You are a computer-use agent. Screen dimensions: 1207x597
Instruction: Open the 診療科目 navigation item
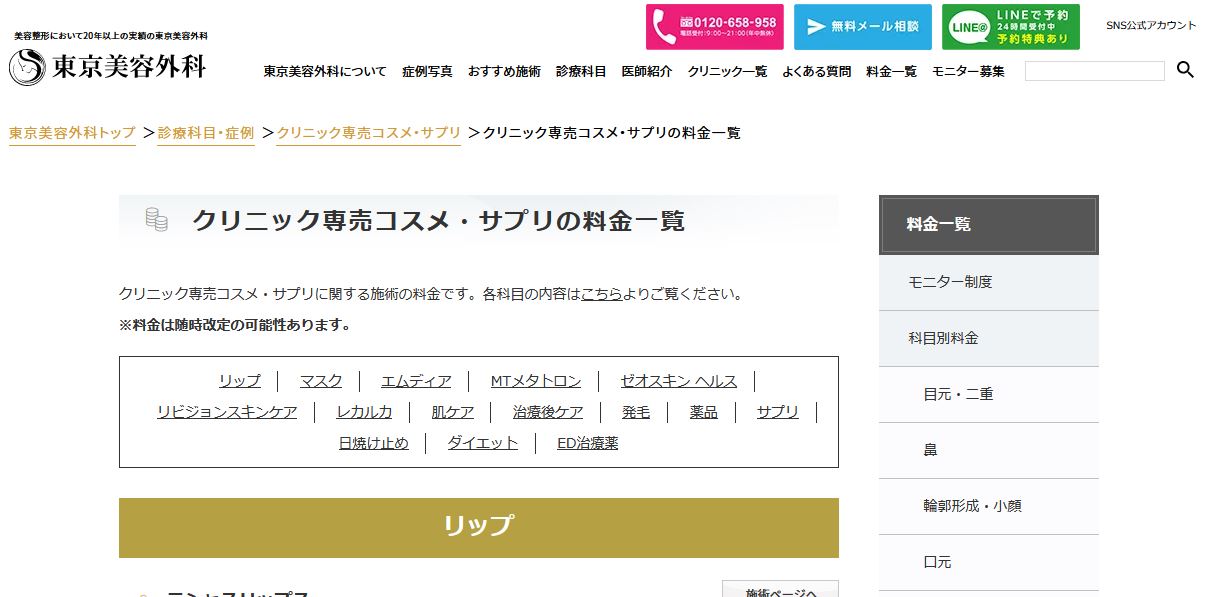582,71
